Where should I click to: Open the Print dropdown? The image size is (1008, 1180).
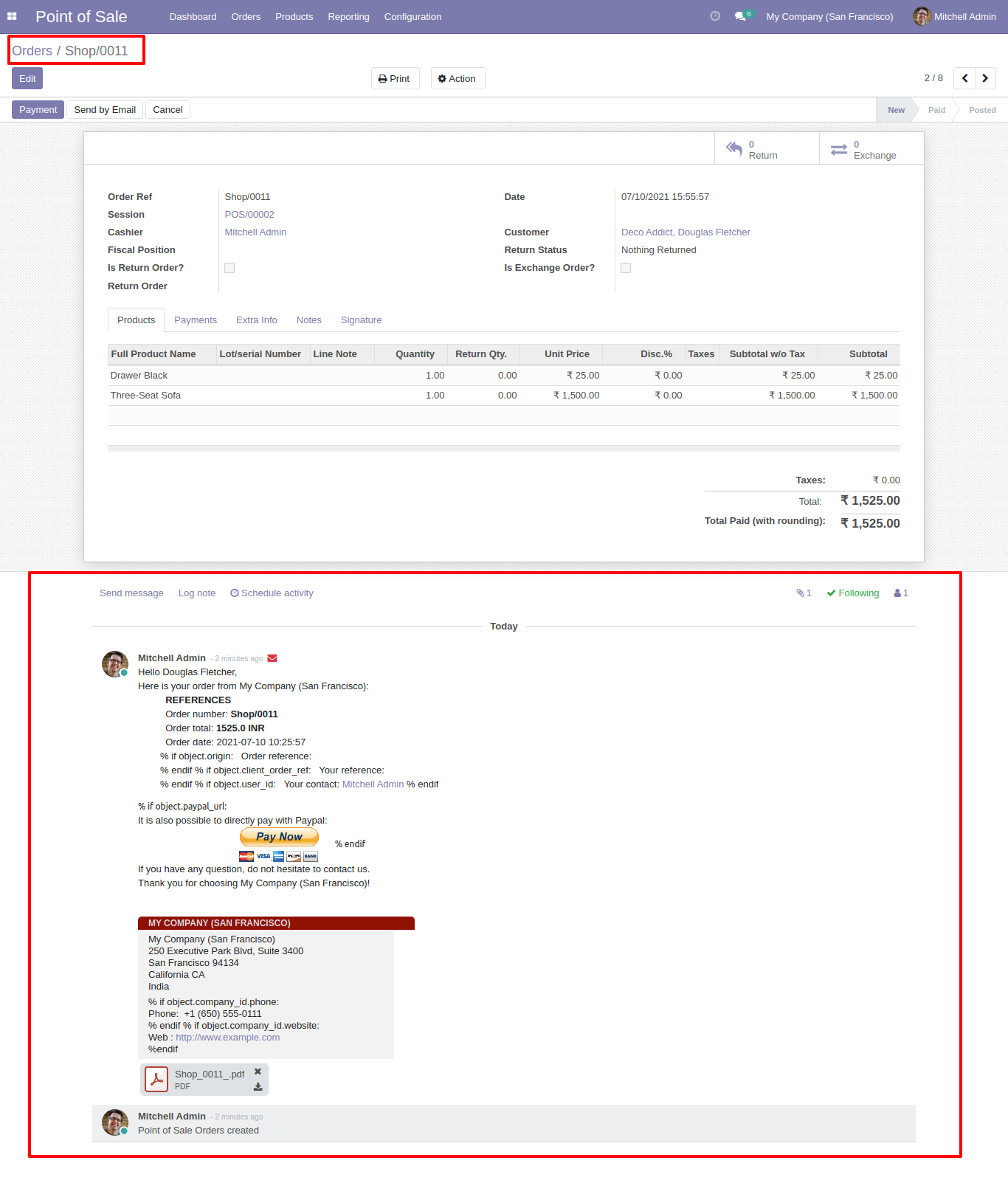point(395,79)
